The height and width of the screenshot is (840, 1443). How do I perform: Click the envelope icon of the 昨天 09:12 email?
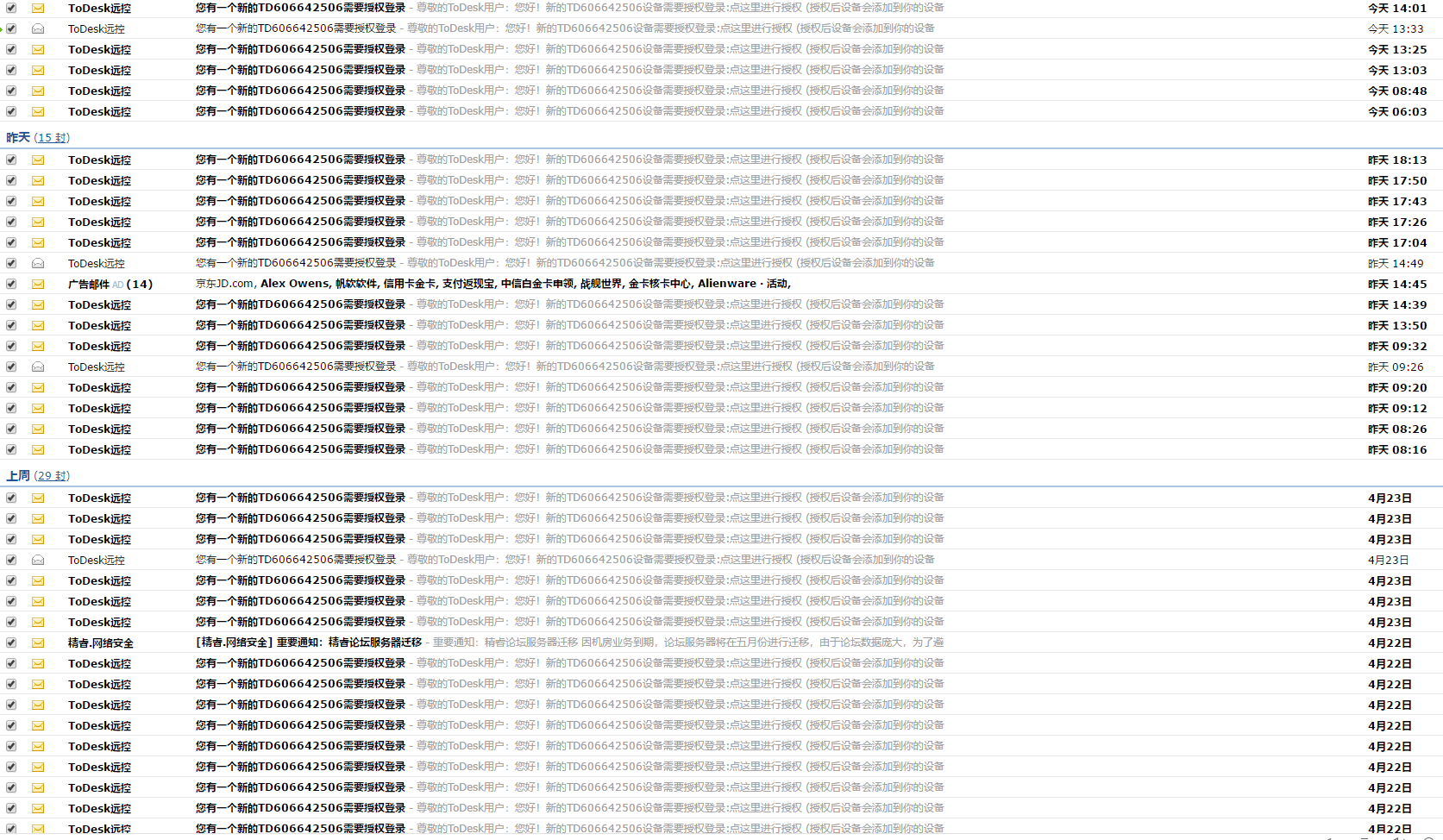pyautogui.click(x=38, y=408)
